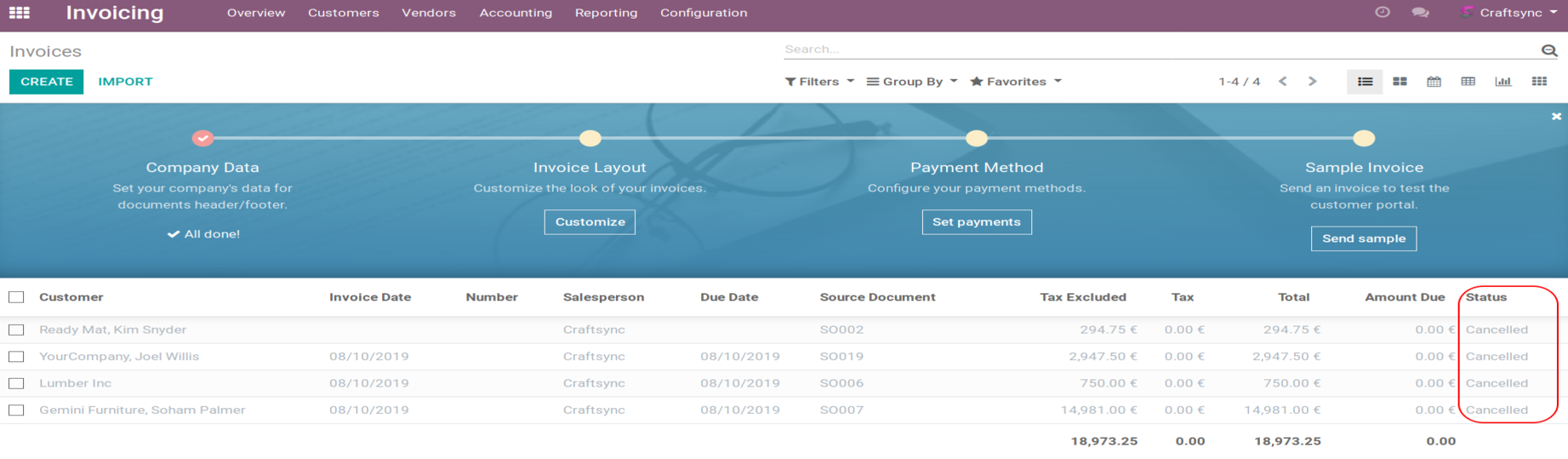This screenshot has width=1568, height=459.
Task: Open the Reporting menu
Action: pyautogui.click(x=606, y=13)
